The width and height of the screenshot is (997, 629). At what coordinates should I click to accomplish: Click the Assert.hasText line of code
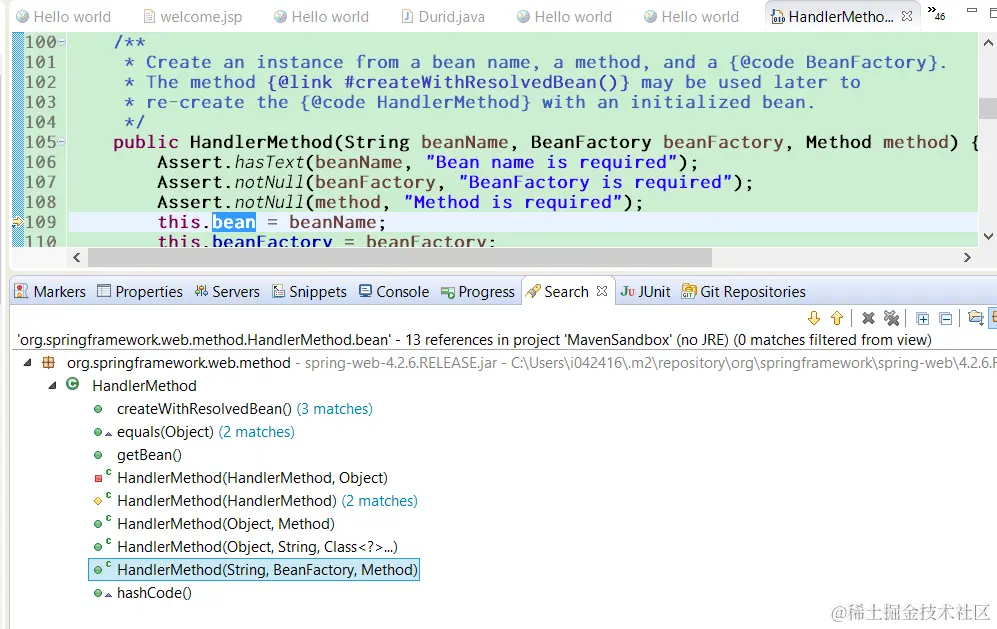(427, 162)
